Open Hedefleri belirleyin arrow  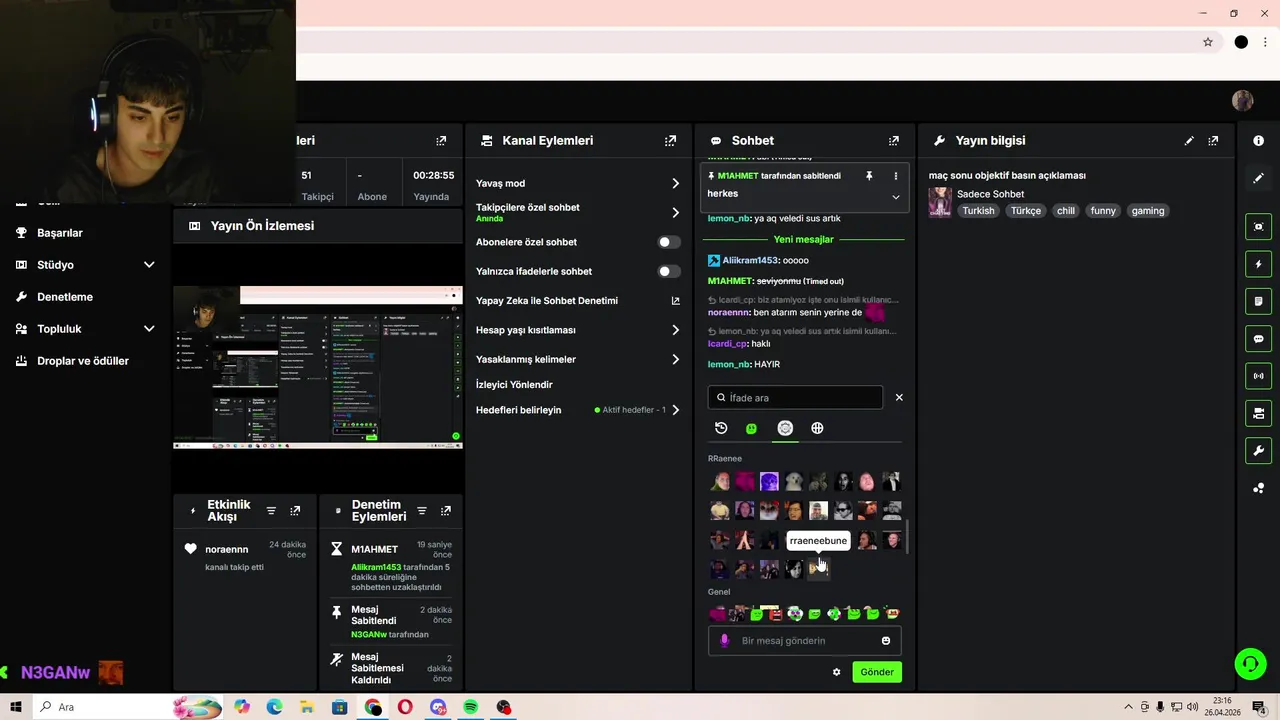676,410
